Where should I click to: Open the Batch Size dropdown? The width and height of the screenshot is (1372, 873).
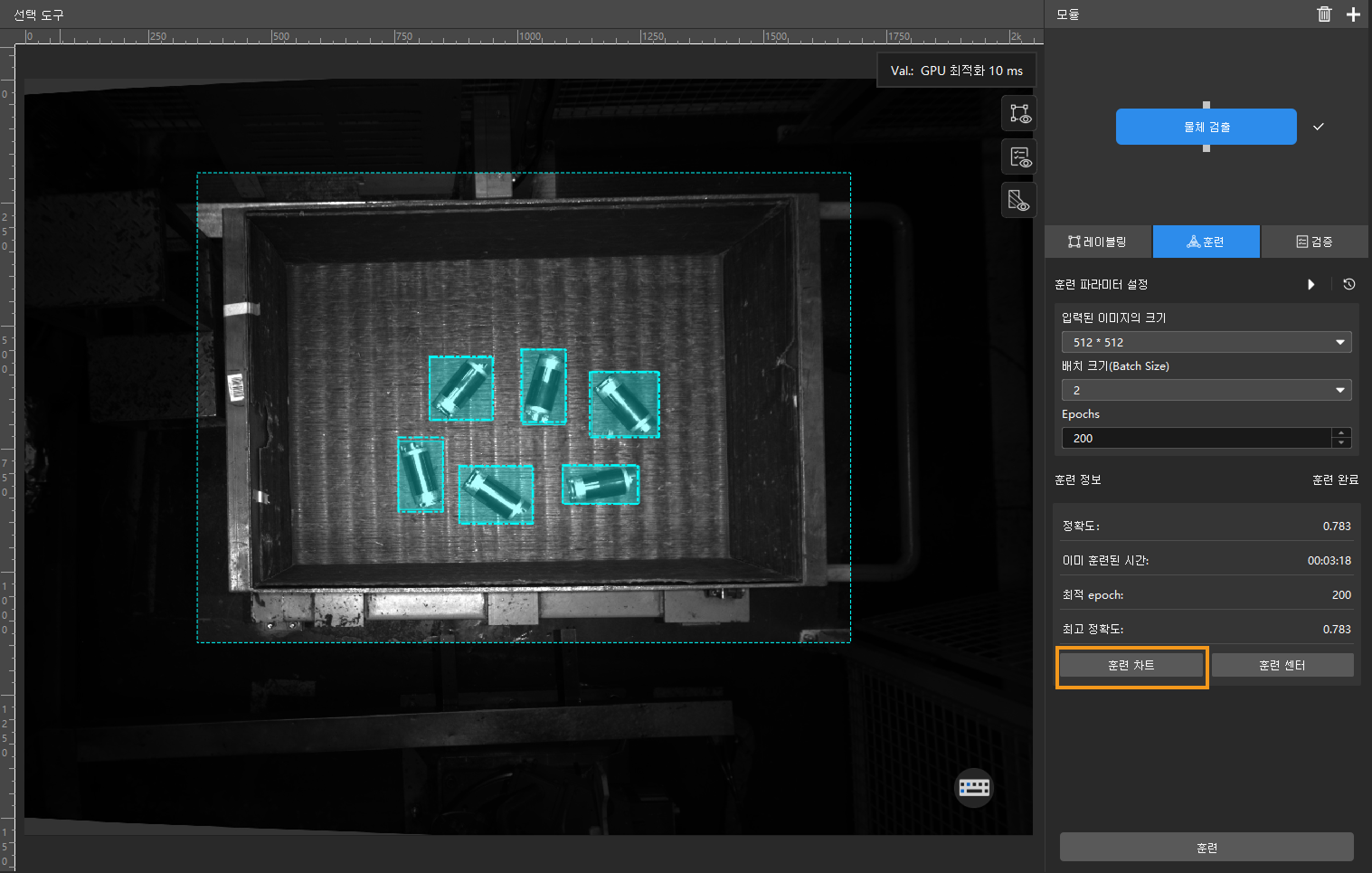click(x=1206, y=390)
